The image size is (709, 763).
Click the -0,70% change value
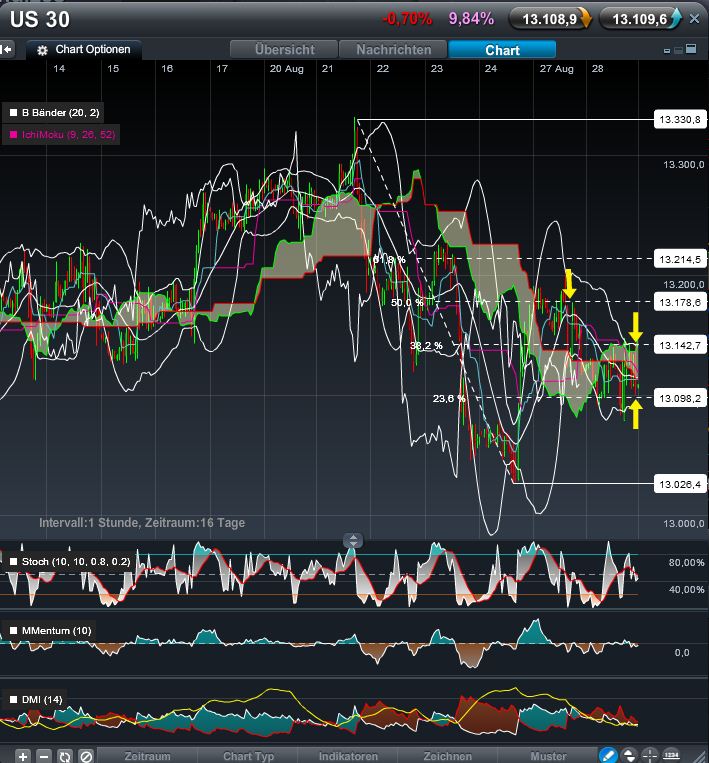point(407,19)
